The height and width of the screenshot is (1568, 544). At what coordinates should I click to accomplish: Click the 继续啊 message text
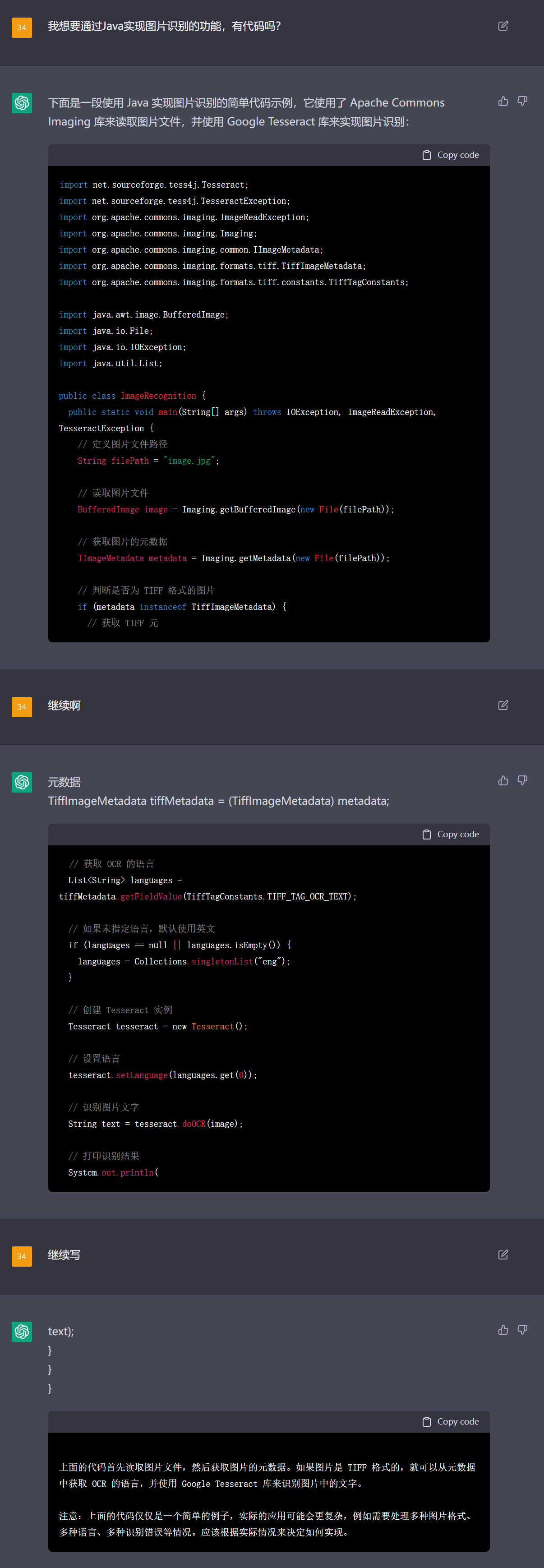(64, 706)
